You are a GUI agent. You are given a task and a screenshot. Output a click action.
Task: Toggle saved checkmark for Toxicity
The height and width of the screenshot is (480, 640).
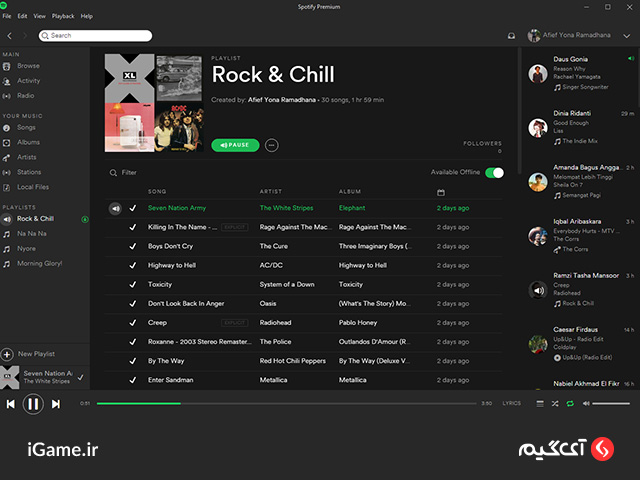pyautogui.click(x=133, y=284)
